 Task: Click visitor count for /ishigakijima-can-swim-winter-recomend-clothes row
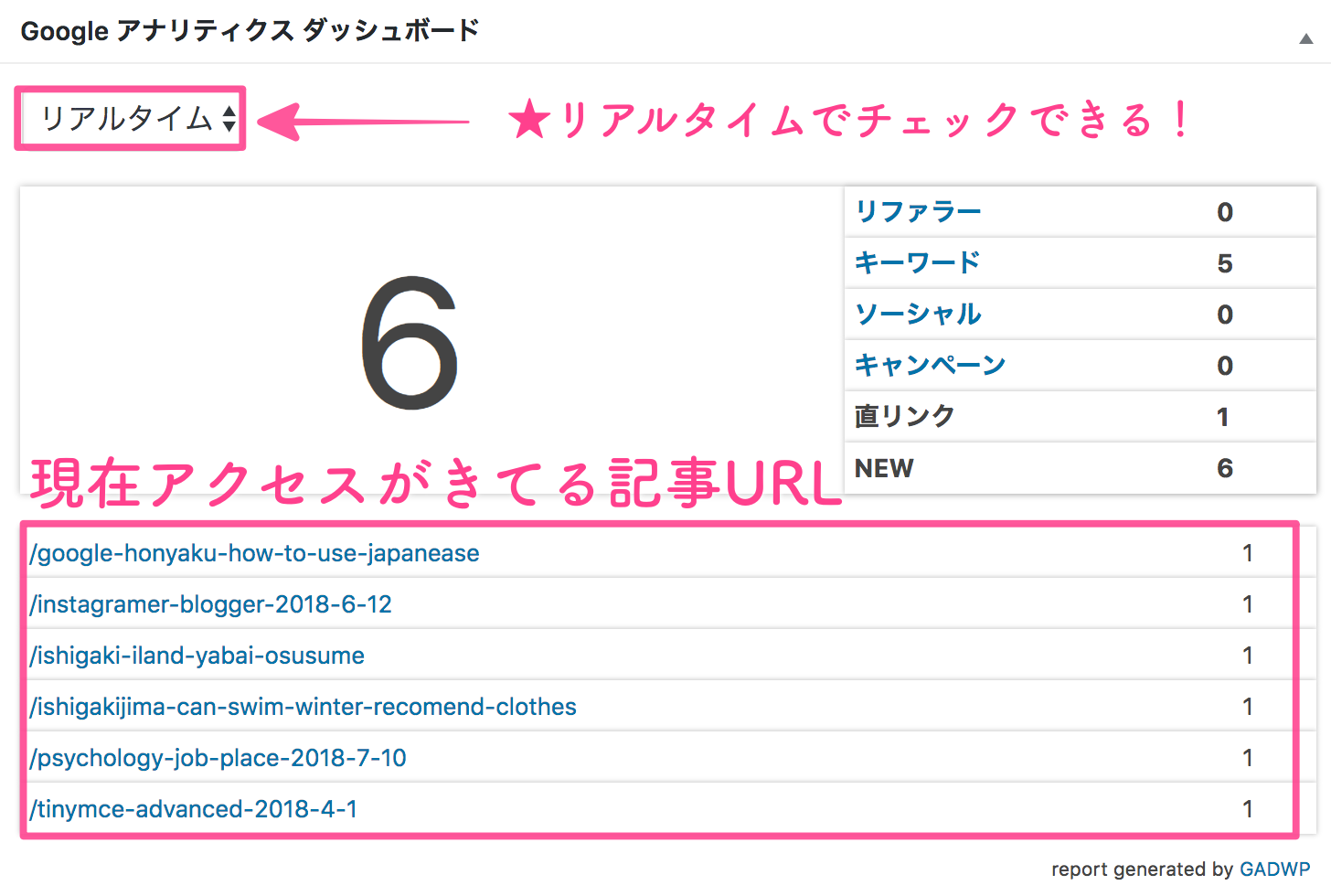tap(1248, 707)
